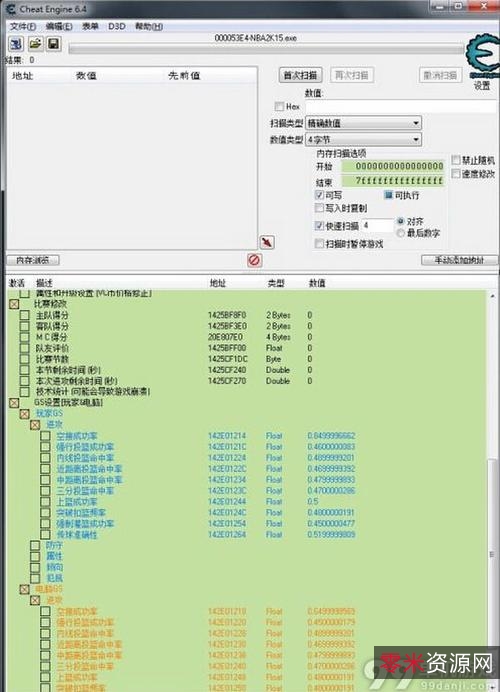Open the 编辑(E) menu
Screen dimensions: 500x692
[59, 26]
